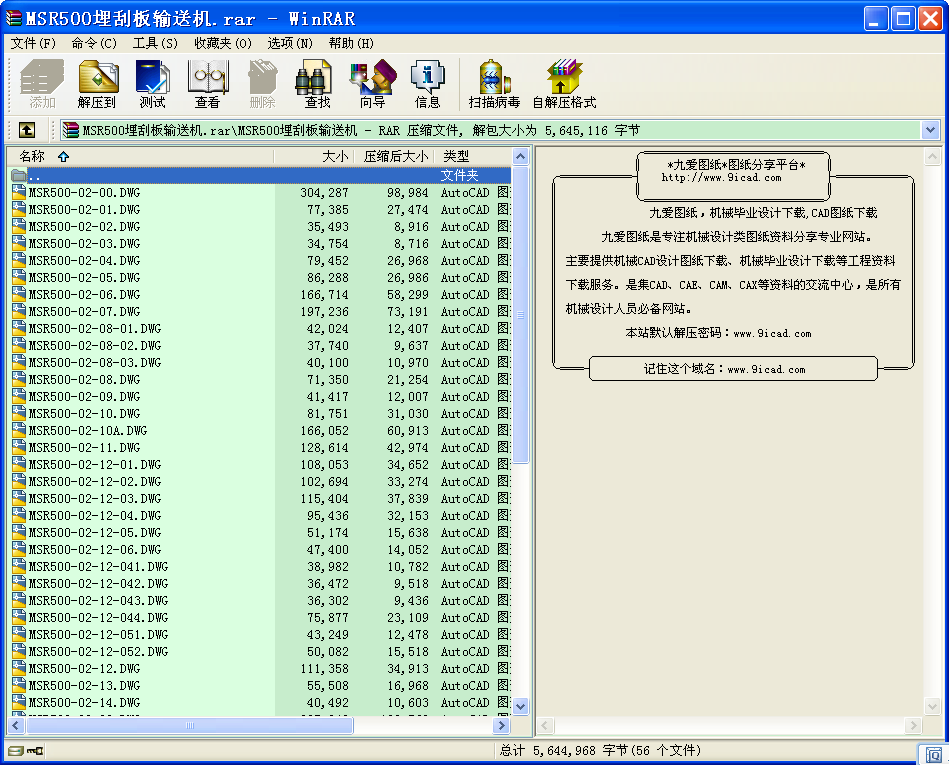Launch the Wizard (向导) toolbar icon
This screenshot has width=949, height=765.
pos(372,84)
